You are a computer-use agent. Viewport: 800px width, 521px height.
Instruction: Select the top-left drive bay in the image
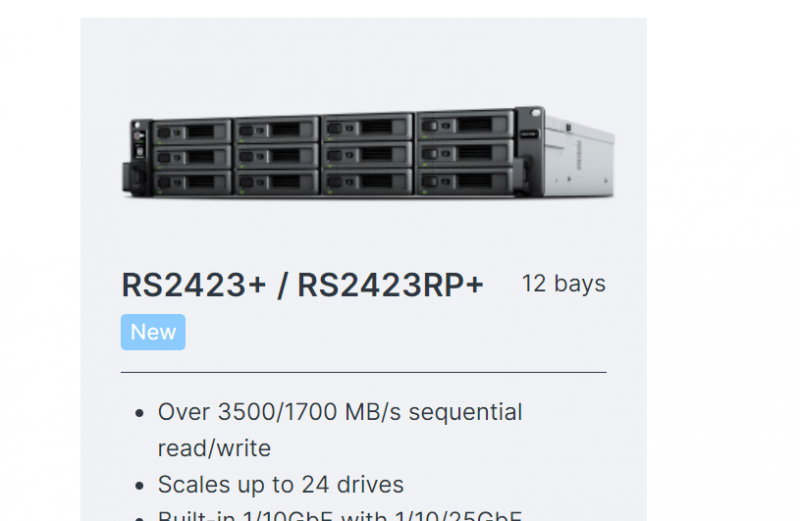pos(192,132)
